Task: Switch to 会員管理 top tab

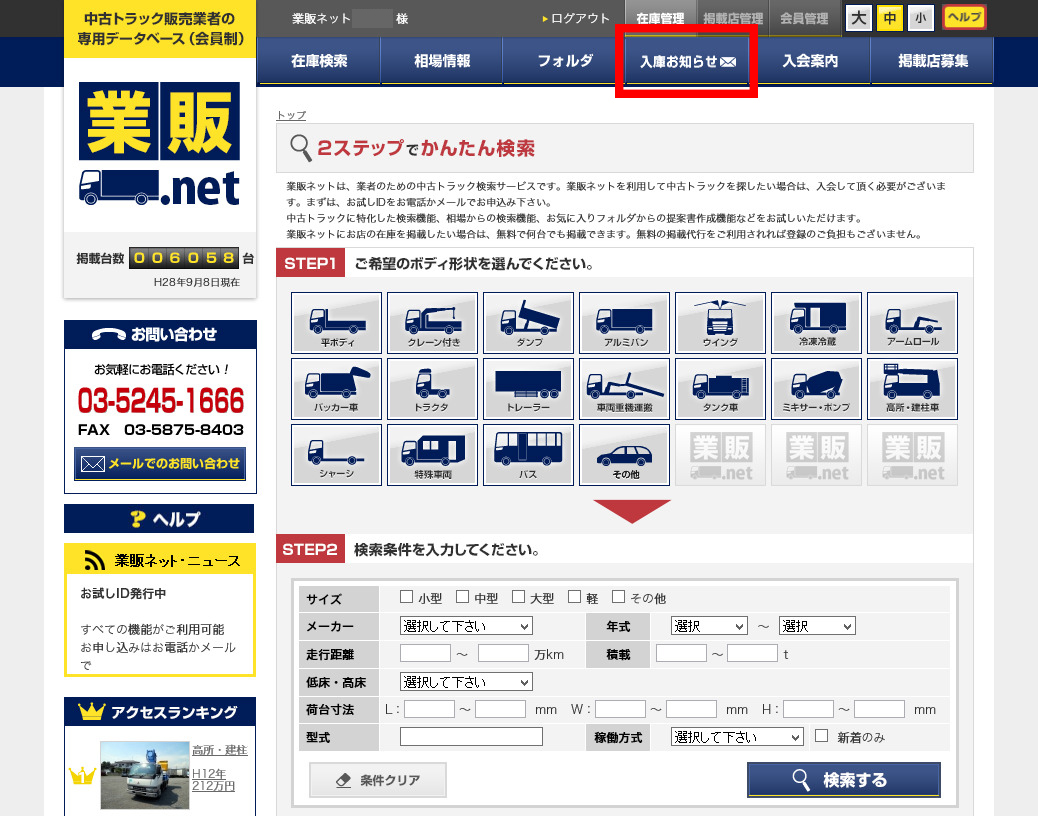Action: pos(804,19)
